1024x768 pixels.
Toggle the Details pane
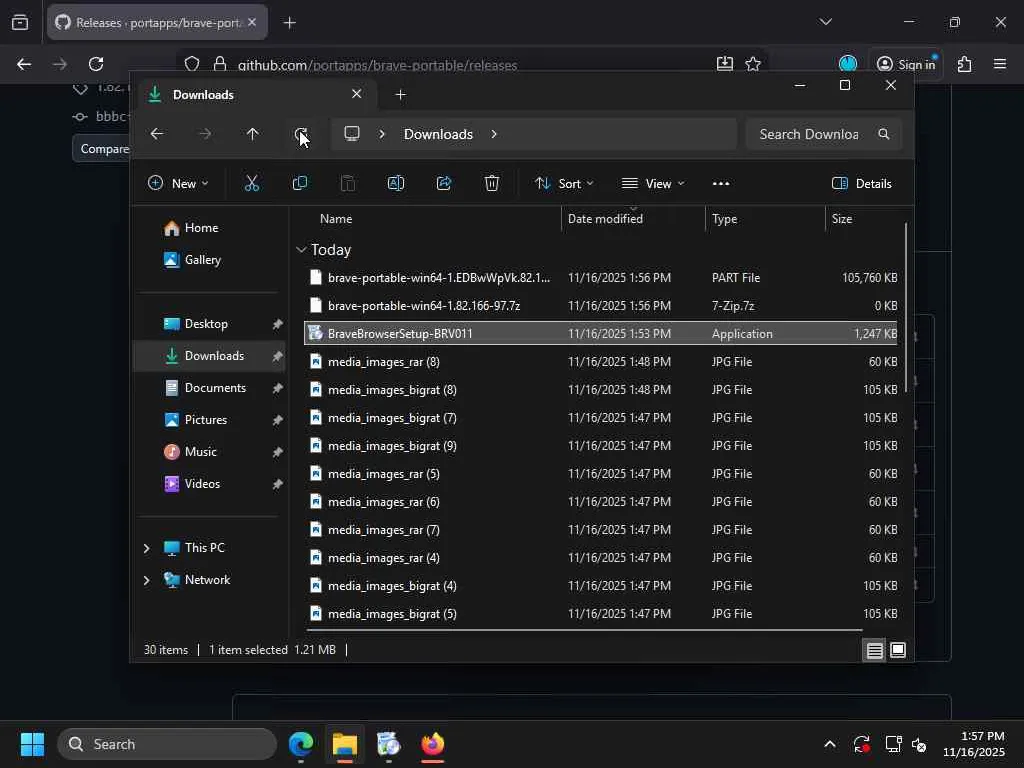862,184
